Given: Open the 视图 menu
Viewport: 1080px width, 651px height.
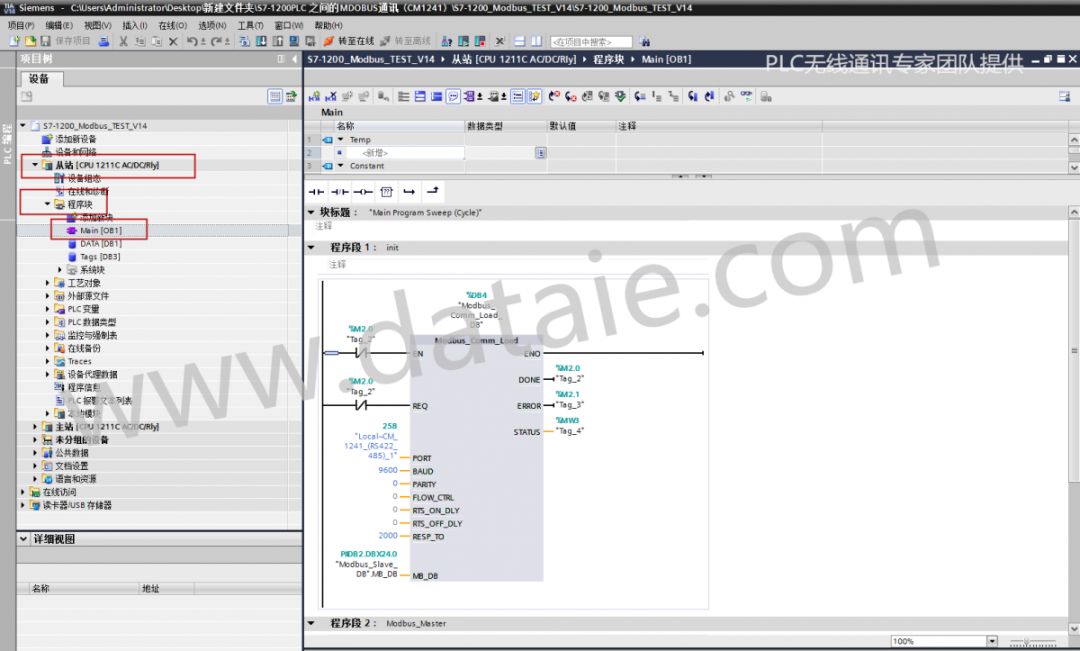Looking at the screenshot, I should click(x=97, y=25).
